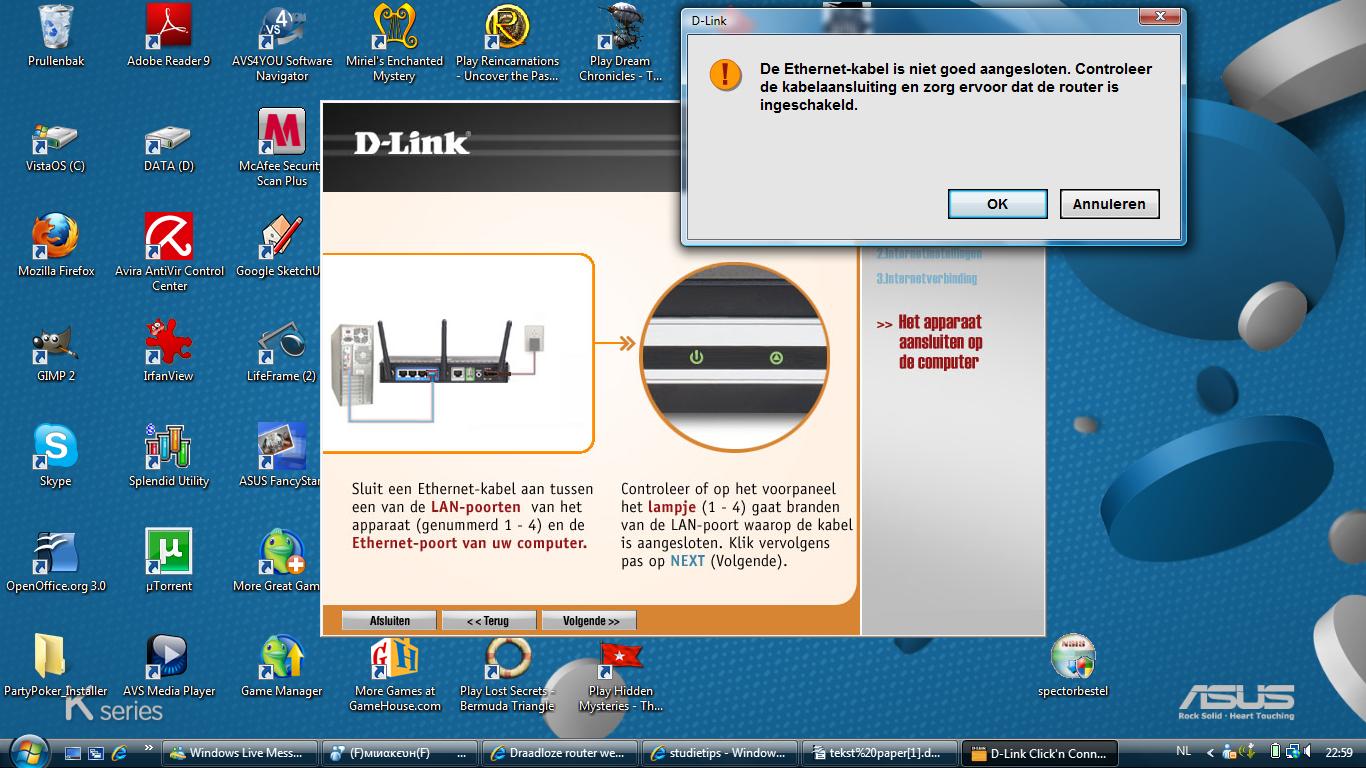Image resolution: width=1366 pixels, height=768 pixels.
Task: Close the D-Link error dialog
Action: click(1159, 18)
